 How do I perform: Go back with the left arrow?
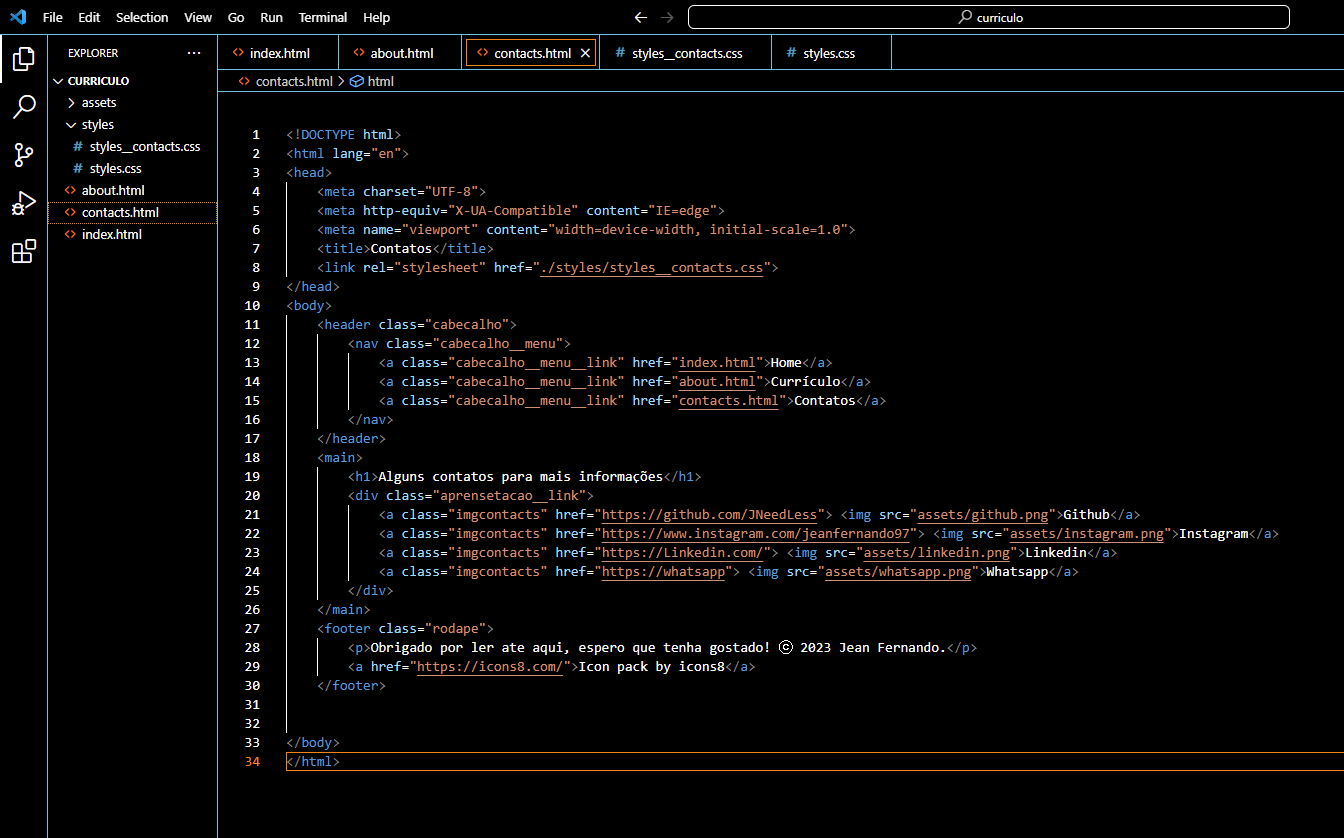click(641, 17)
